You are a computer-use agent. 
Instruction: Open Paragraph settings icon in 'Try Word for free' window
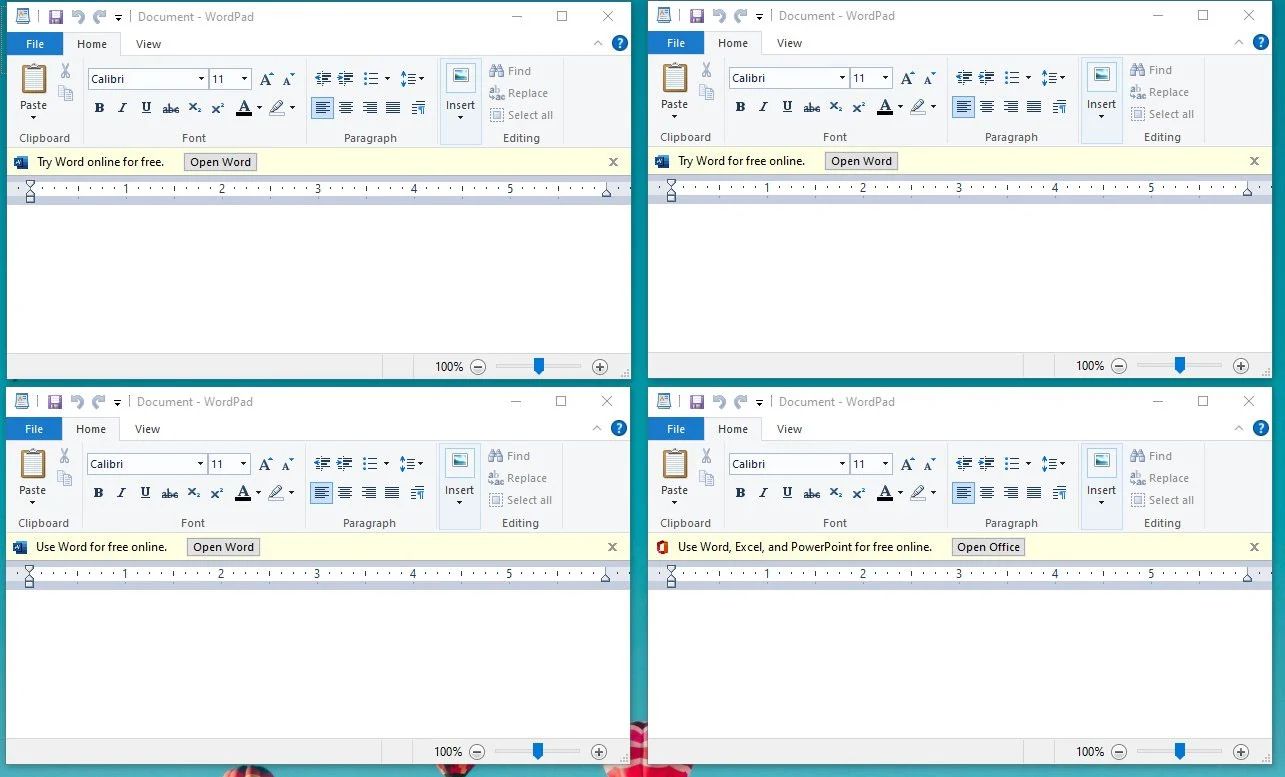click(1059, 107)
